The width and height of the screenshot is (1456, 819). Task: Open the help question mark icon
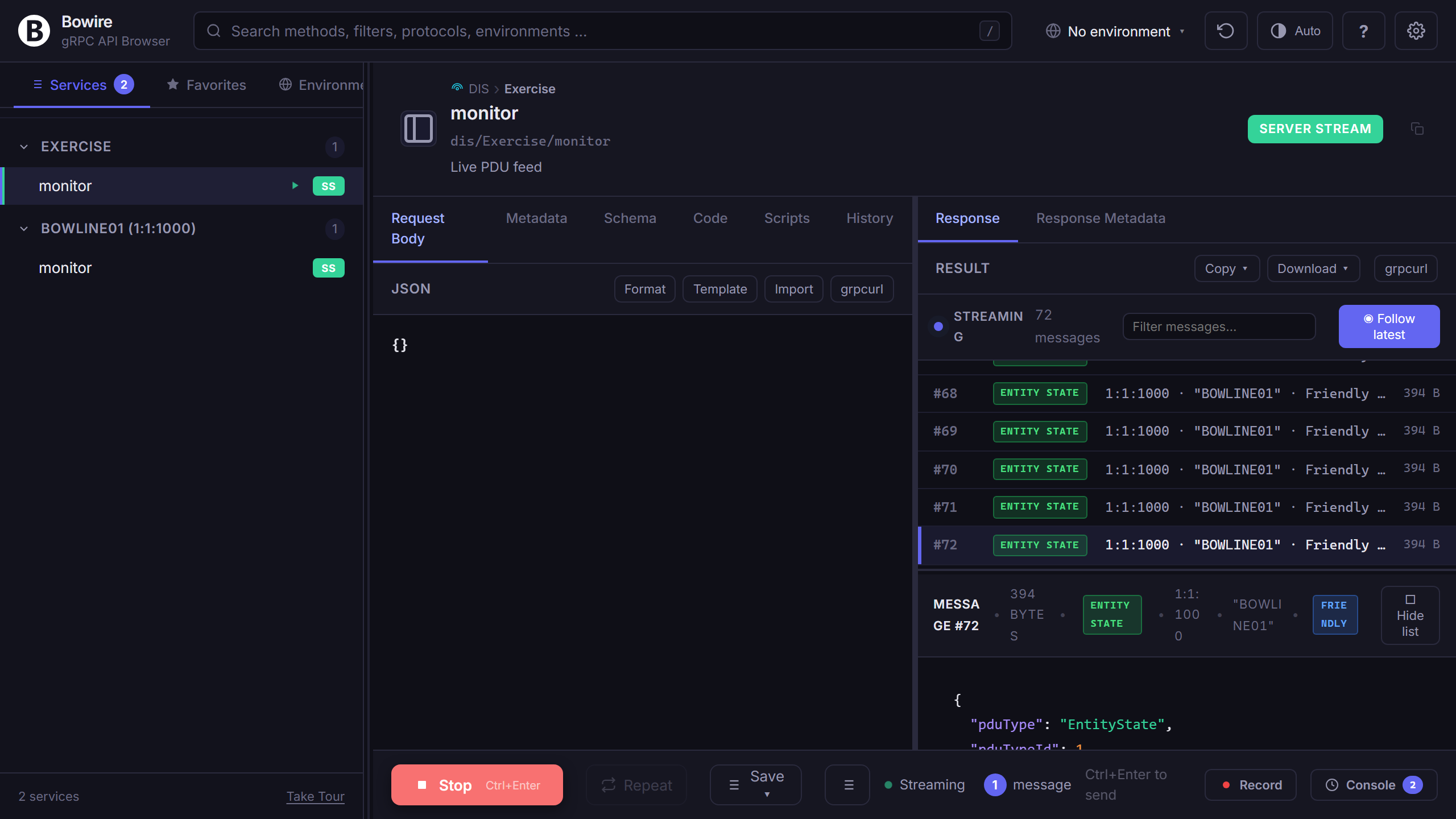pos(1363,31)
